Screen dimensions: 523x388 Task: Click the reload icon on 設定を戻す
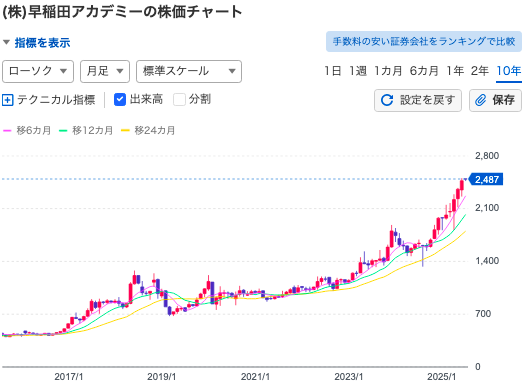[x=387, y=100]
